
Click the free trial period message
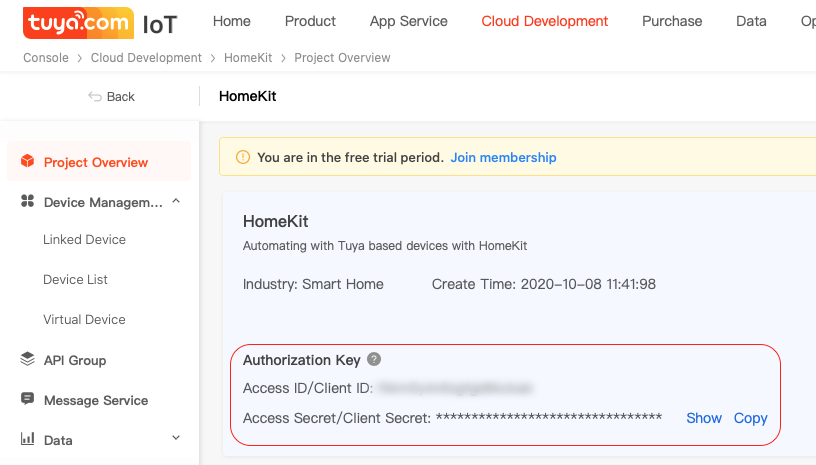tap(350, 157)
